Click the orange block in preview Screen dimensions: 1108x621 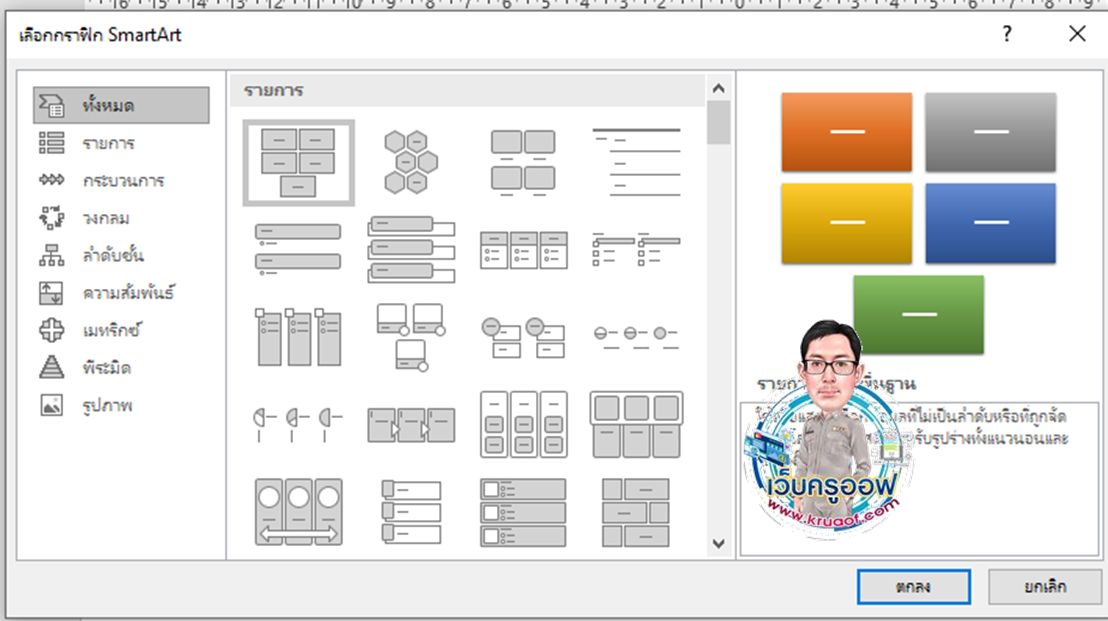[846, 132]
